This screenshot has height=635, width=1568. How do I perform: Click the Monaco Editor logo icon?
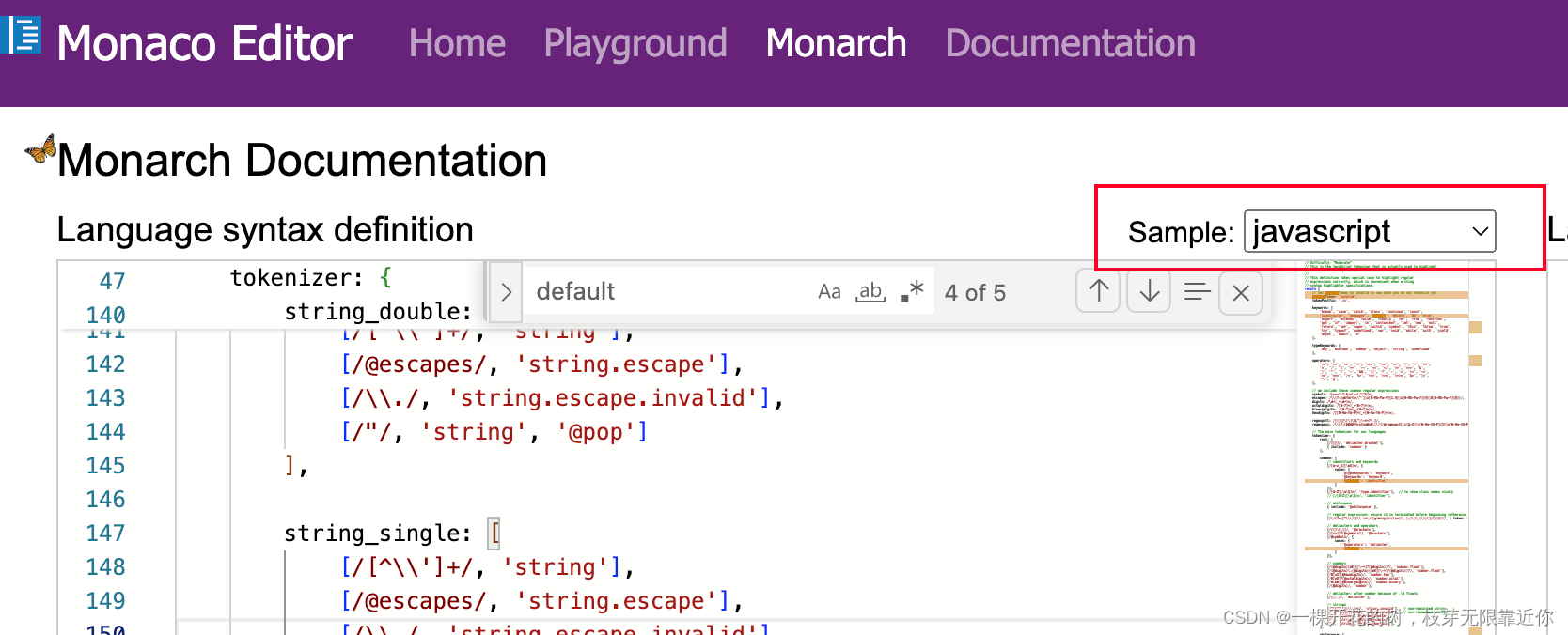(21, 36)
